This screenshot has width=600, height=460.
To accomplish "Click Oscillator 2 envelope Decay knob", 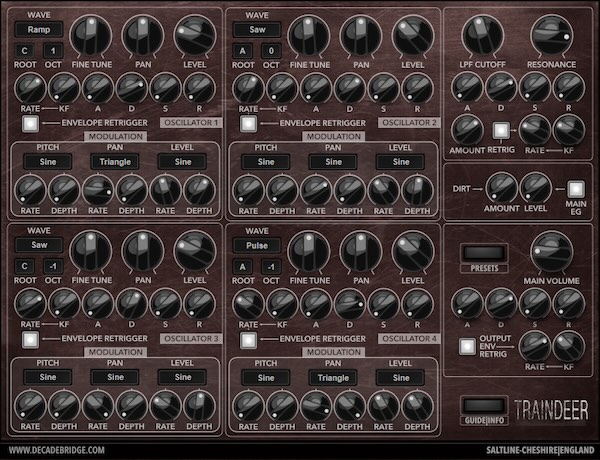I will pyautogui.click(x=350, y=89).
